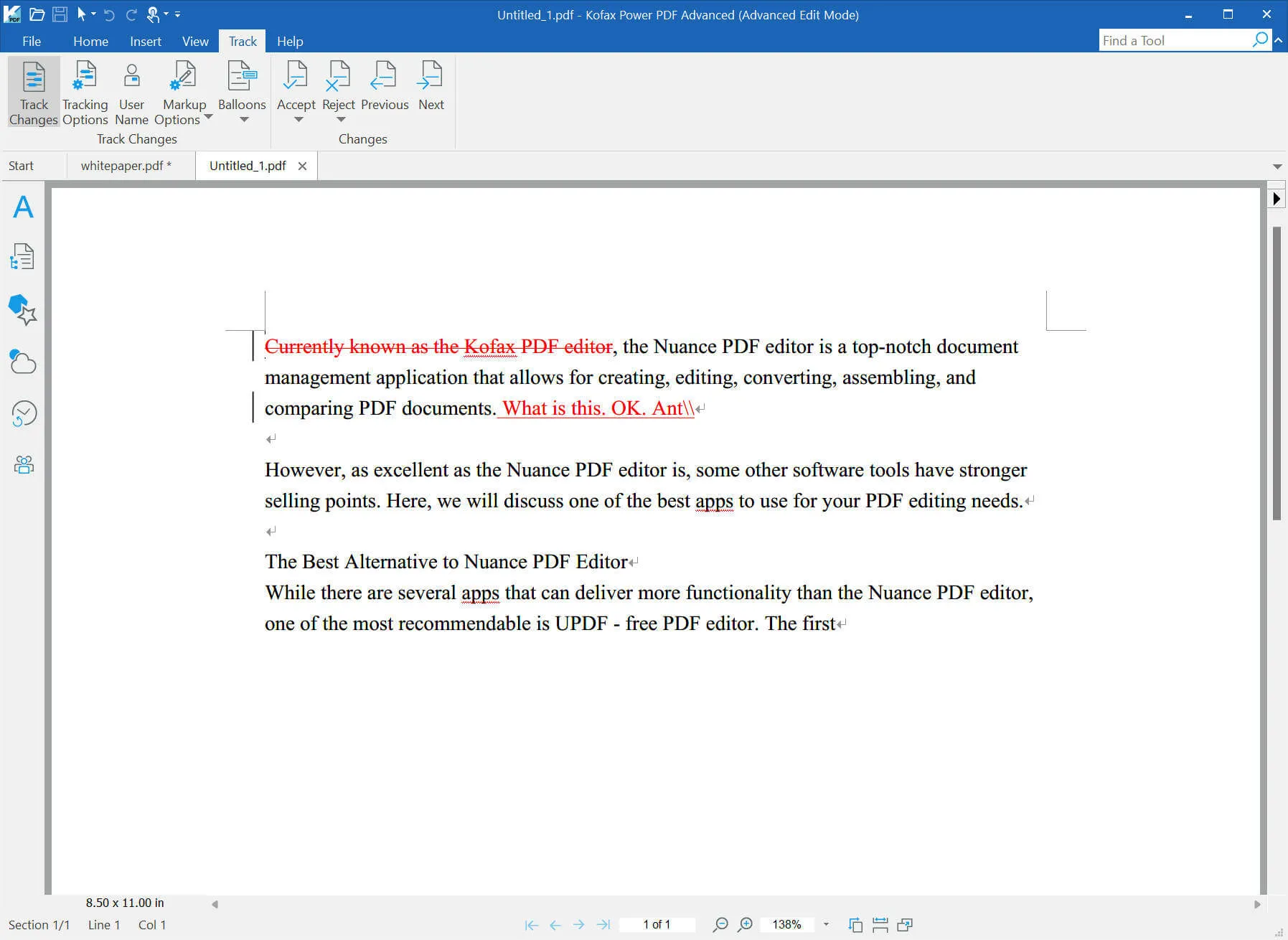Expand the touch mode dropdown arrow
The width and height of the screenshot is (1288, 940).
coord(166,14)
